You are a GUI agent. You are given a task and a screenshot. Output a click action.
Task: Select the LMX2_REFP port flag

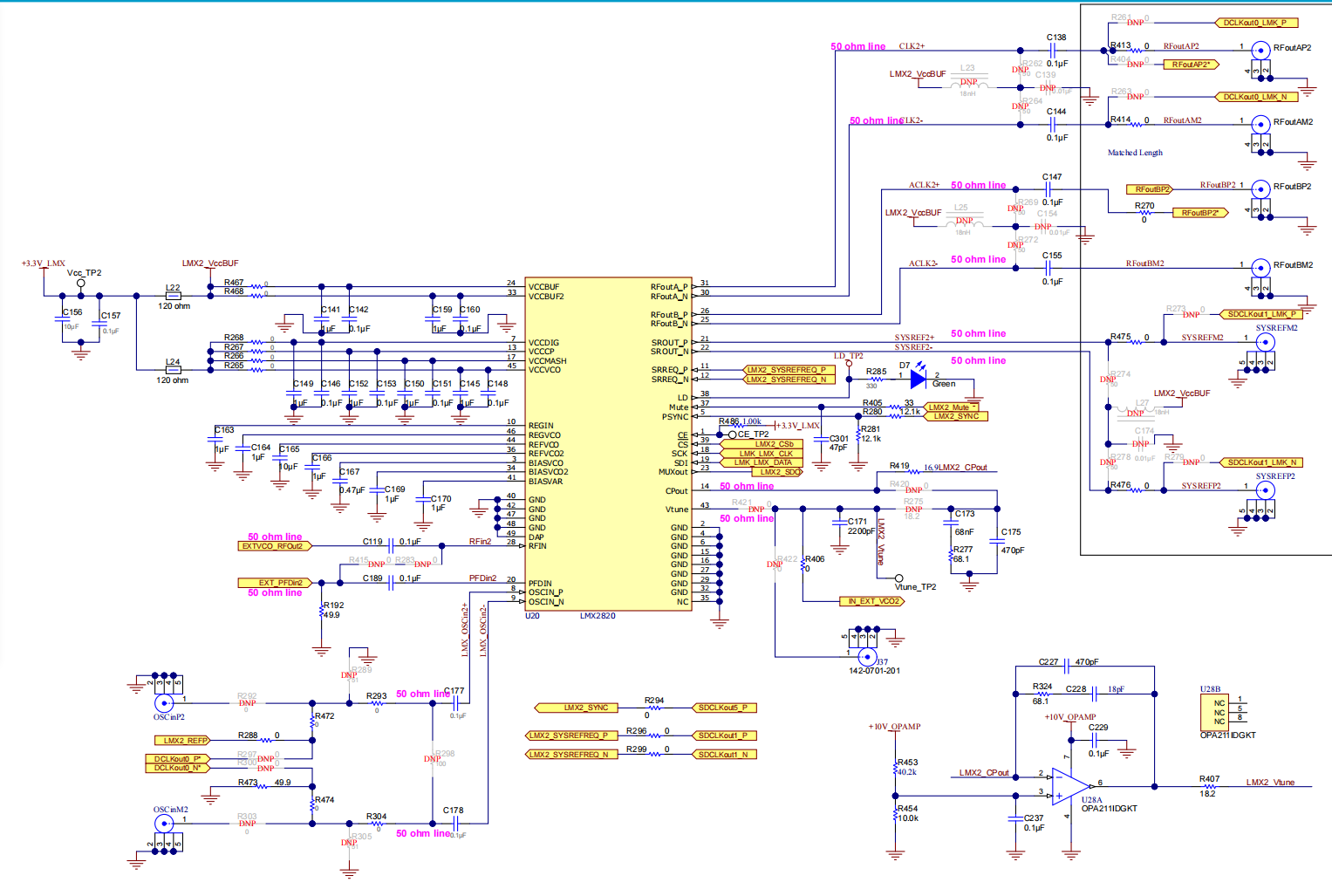(184, 741)
